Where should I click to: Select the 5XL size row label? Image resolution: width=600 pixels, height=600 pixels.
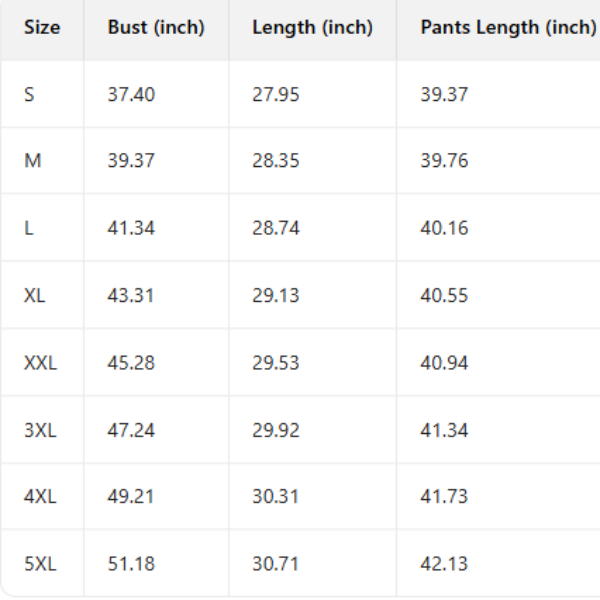41,564
